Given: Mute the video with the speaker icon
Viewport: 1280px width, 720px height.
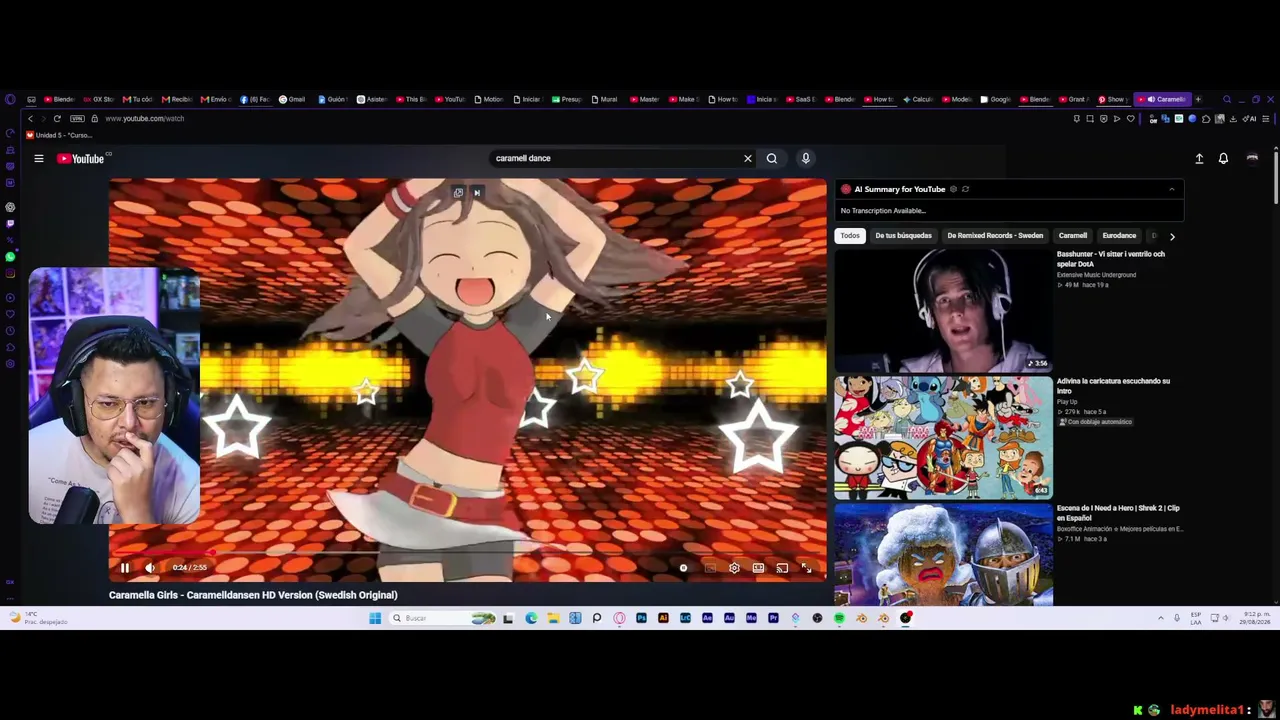Looking at the screenshot, I should [150, 568].
